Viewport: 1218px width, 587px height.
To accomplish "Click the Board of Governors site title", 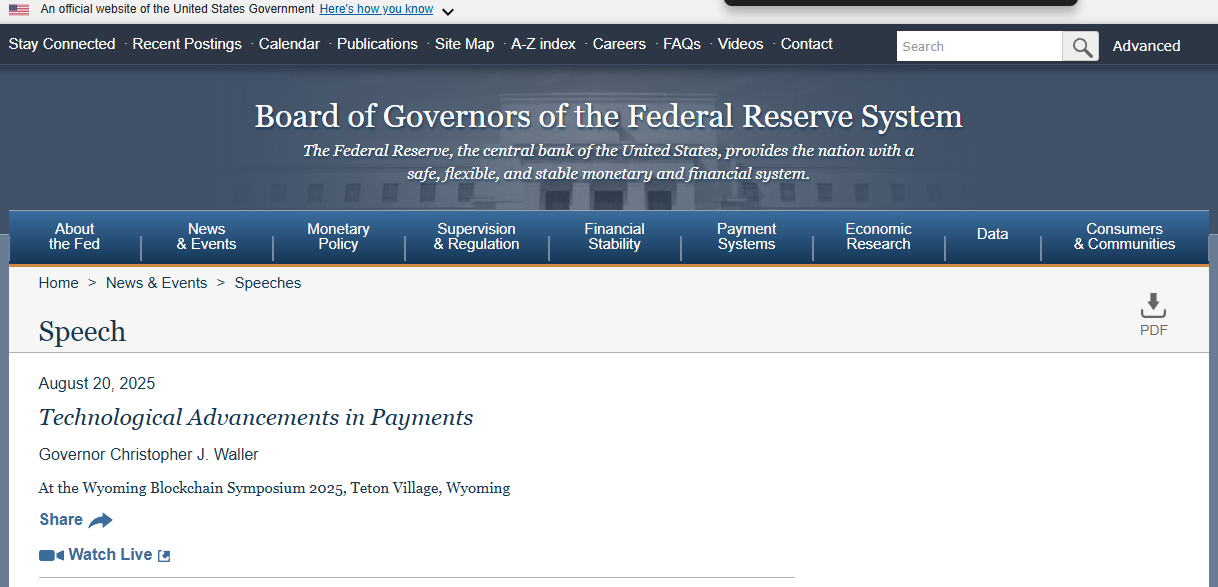I will click(x=608, y=116).
